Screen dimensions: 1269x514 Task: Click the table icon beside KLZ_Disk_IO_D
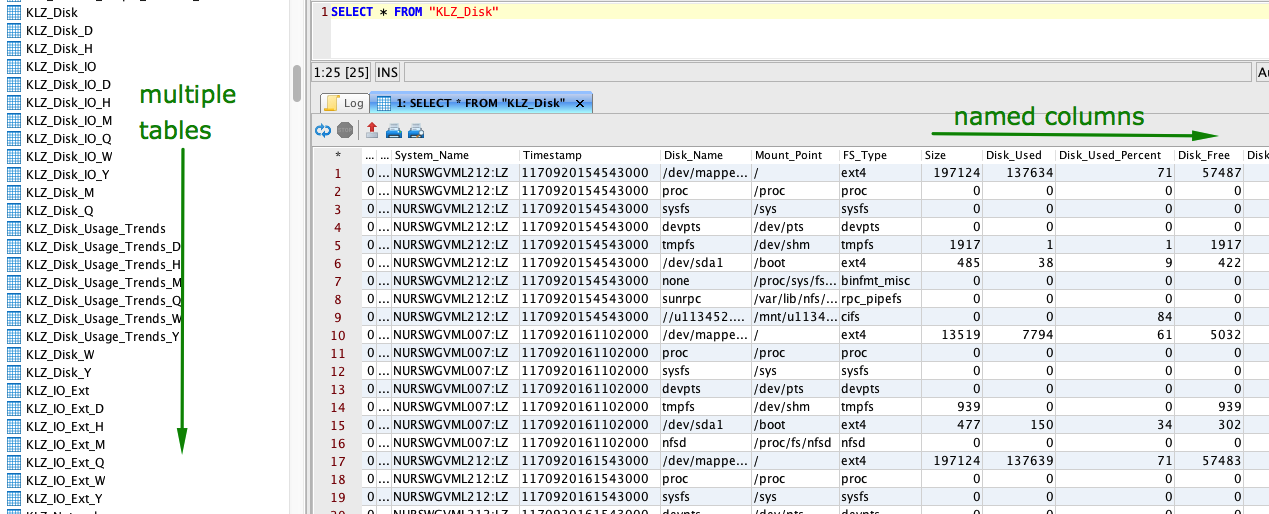pos(14,84)
